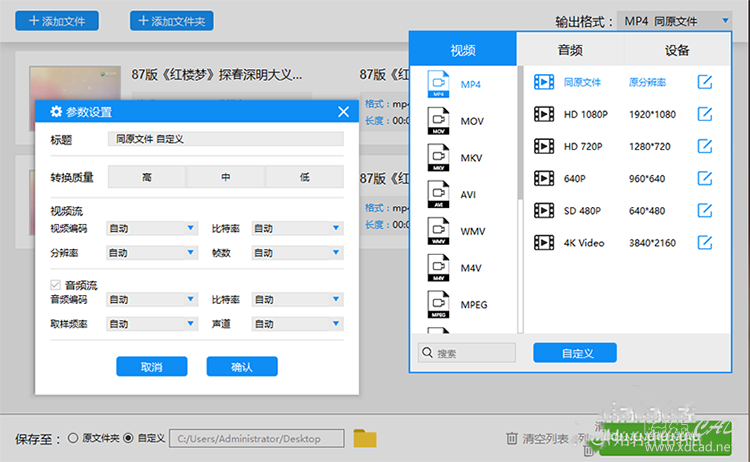Open the 取样频率 dropdown
The height and width of the screenshot is (462, 750).
(152, 324)
